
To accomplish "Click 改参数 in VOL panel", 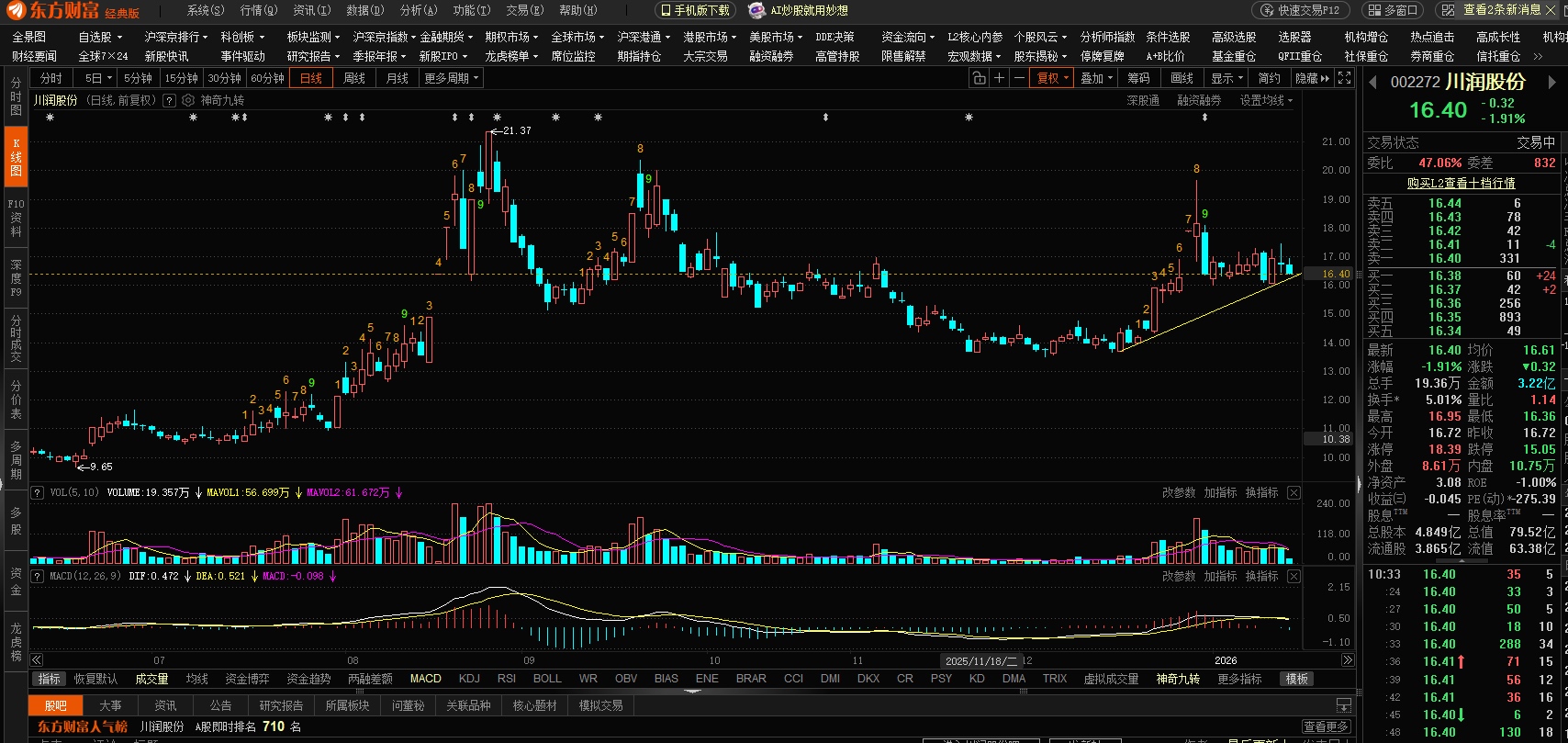I will point(1179,493).
